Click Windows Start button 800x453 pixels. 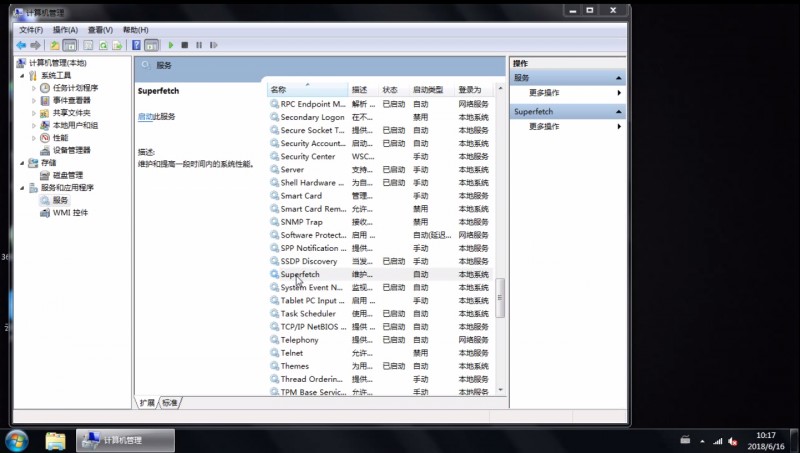click(x=17, y=440)
